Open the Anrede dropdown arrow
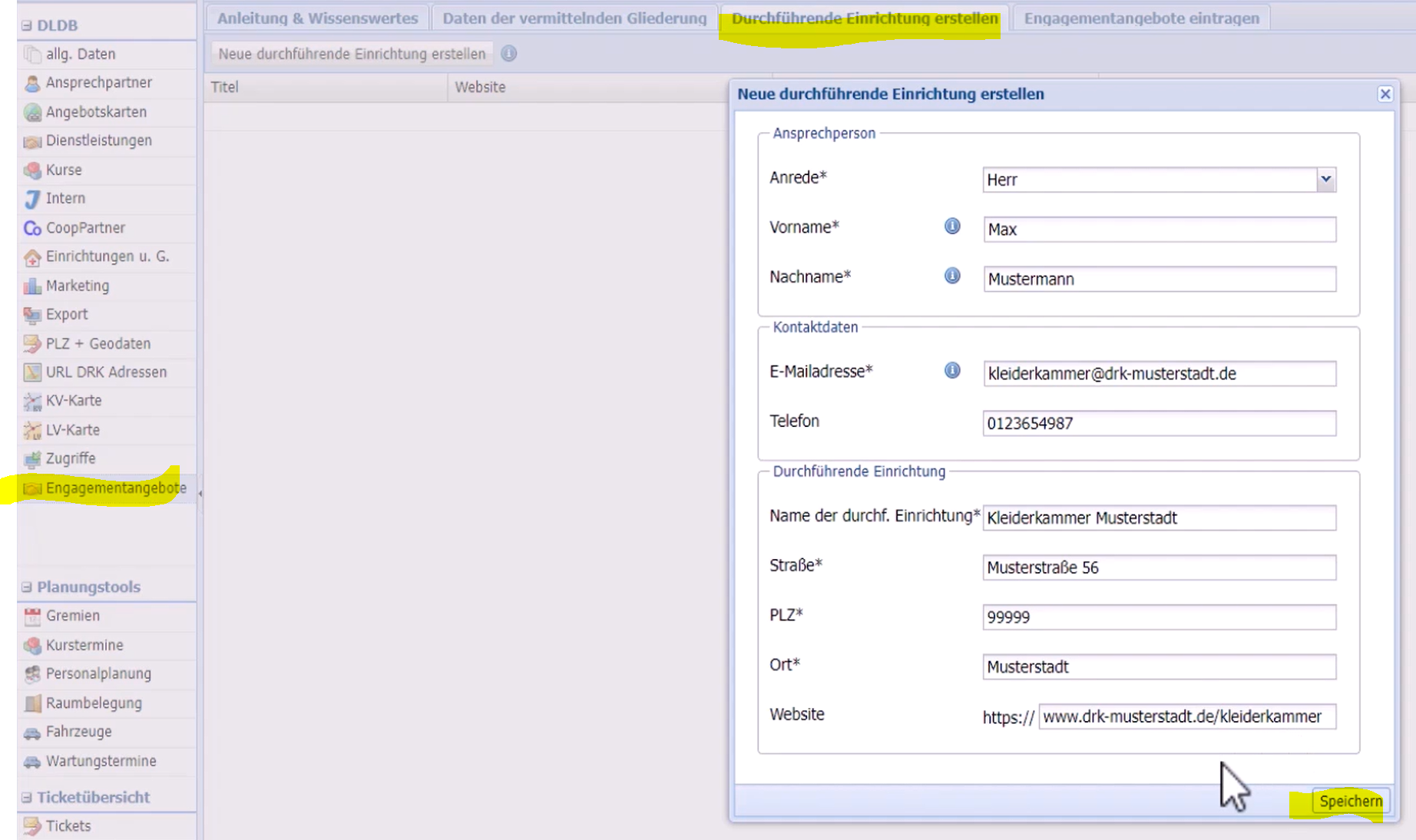 [1325, 180]
